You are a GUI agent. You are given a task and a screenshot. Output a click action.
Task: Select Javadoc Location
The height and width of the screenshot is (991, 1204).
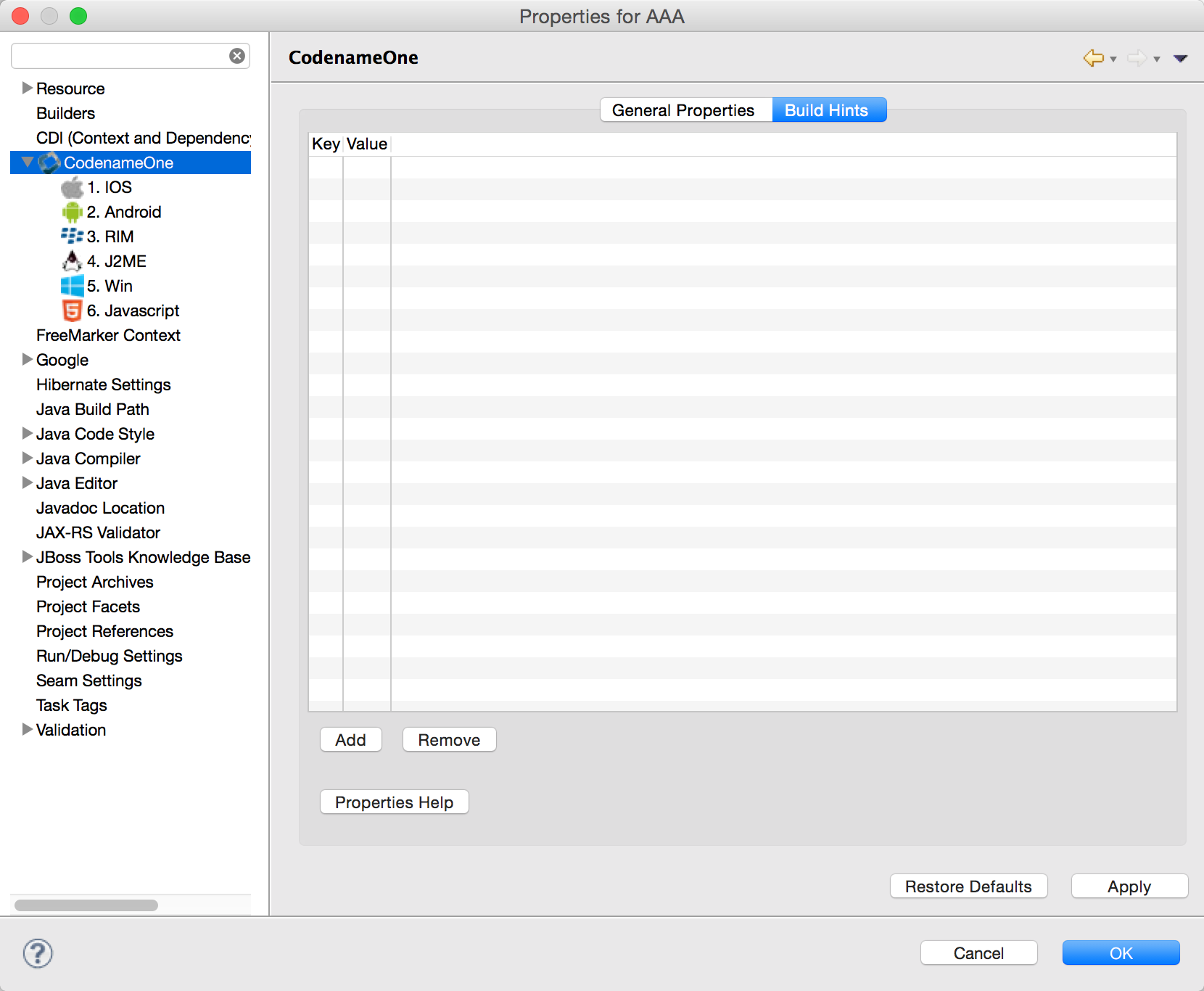coord(101,508)
